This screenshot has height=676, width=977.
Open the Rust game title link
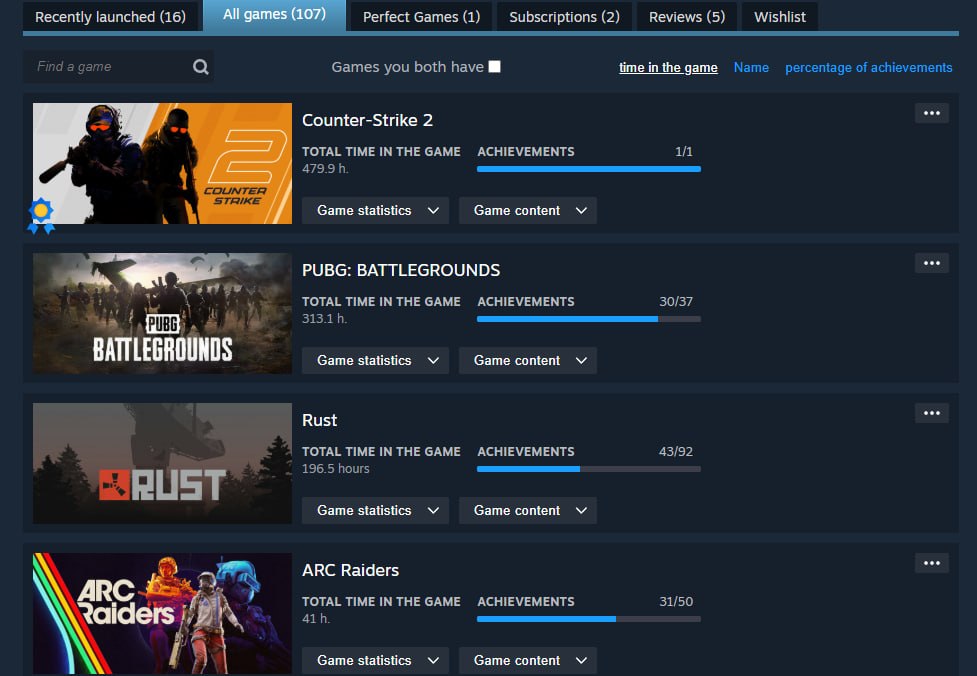click(x=319, y=421)
